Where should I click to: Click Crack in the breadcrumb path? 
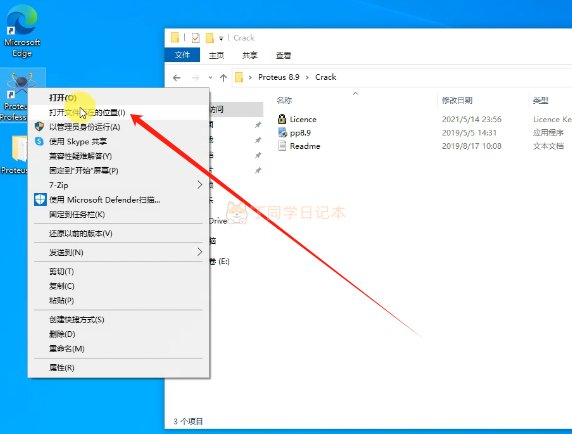[x=326, y=77]
